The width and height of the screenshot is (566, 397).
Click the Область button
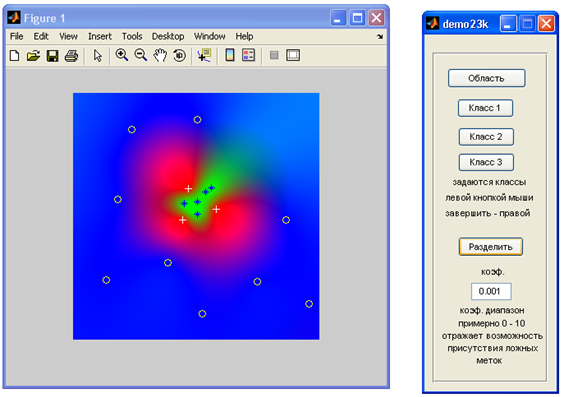(x=486, y=78)
